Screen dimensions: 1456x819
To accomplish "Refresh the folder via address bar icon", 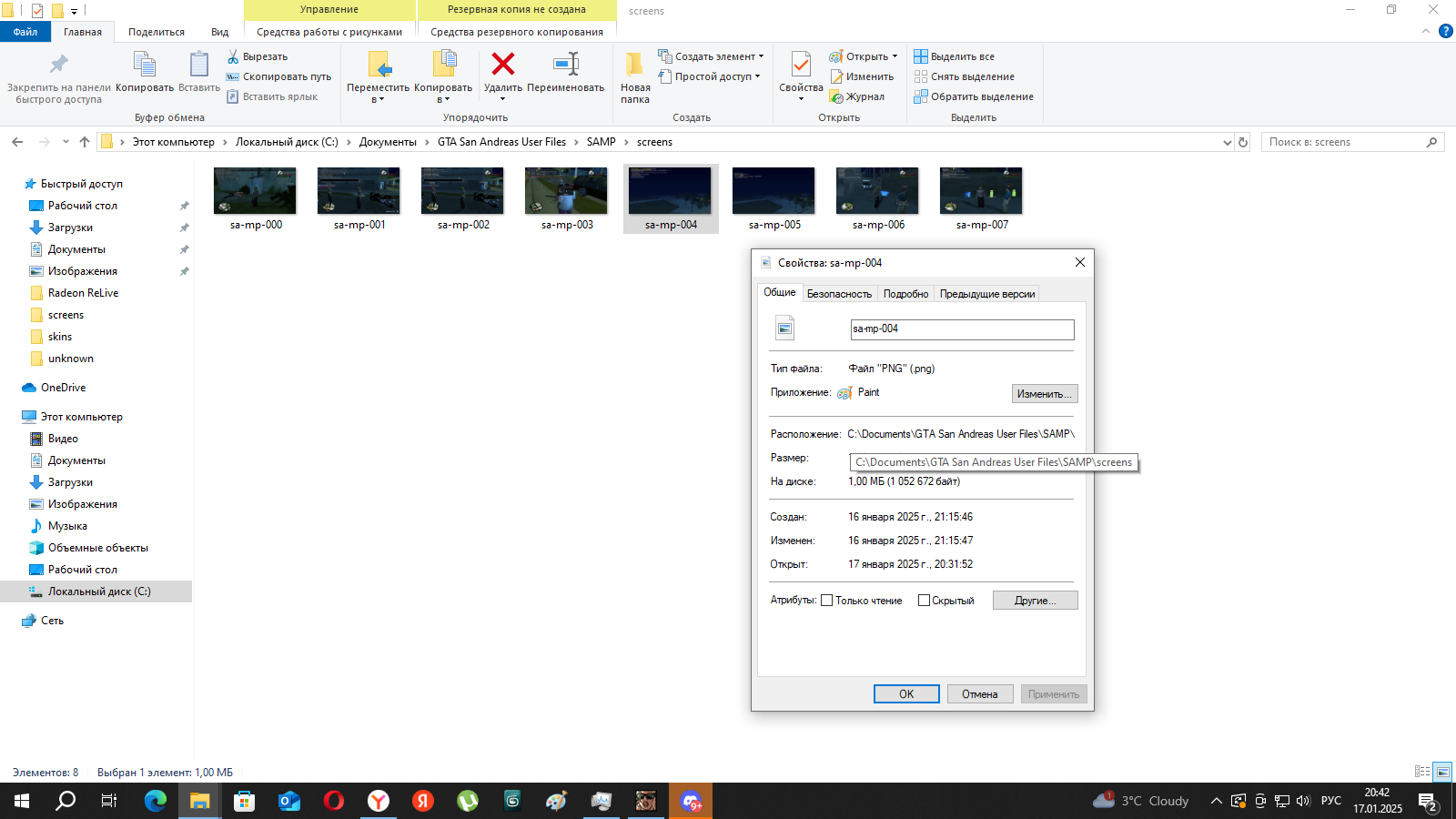I will click(x=1243, y=142).
